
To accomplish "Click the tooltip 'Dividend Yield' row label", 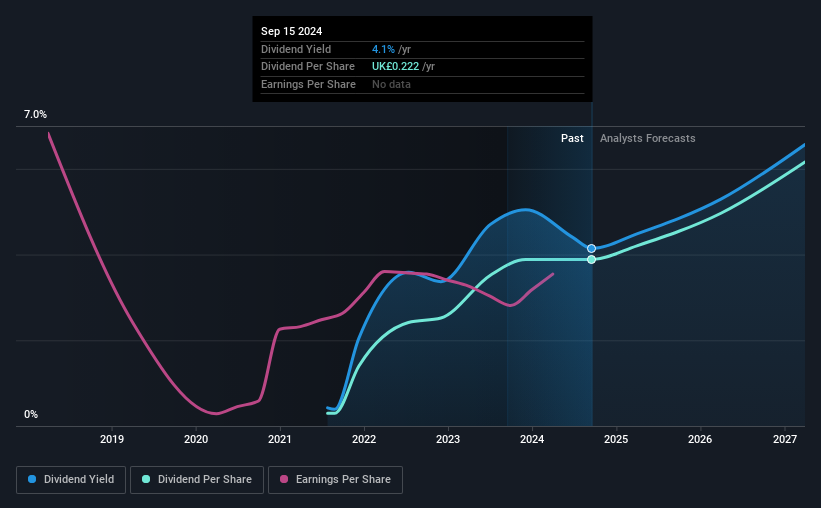I will [x=296, y=49].
